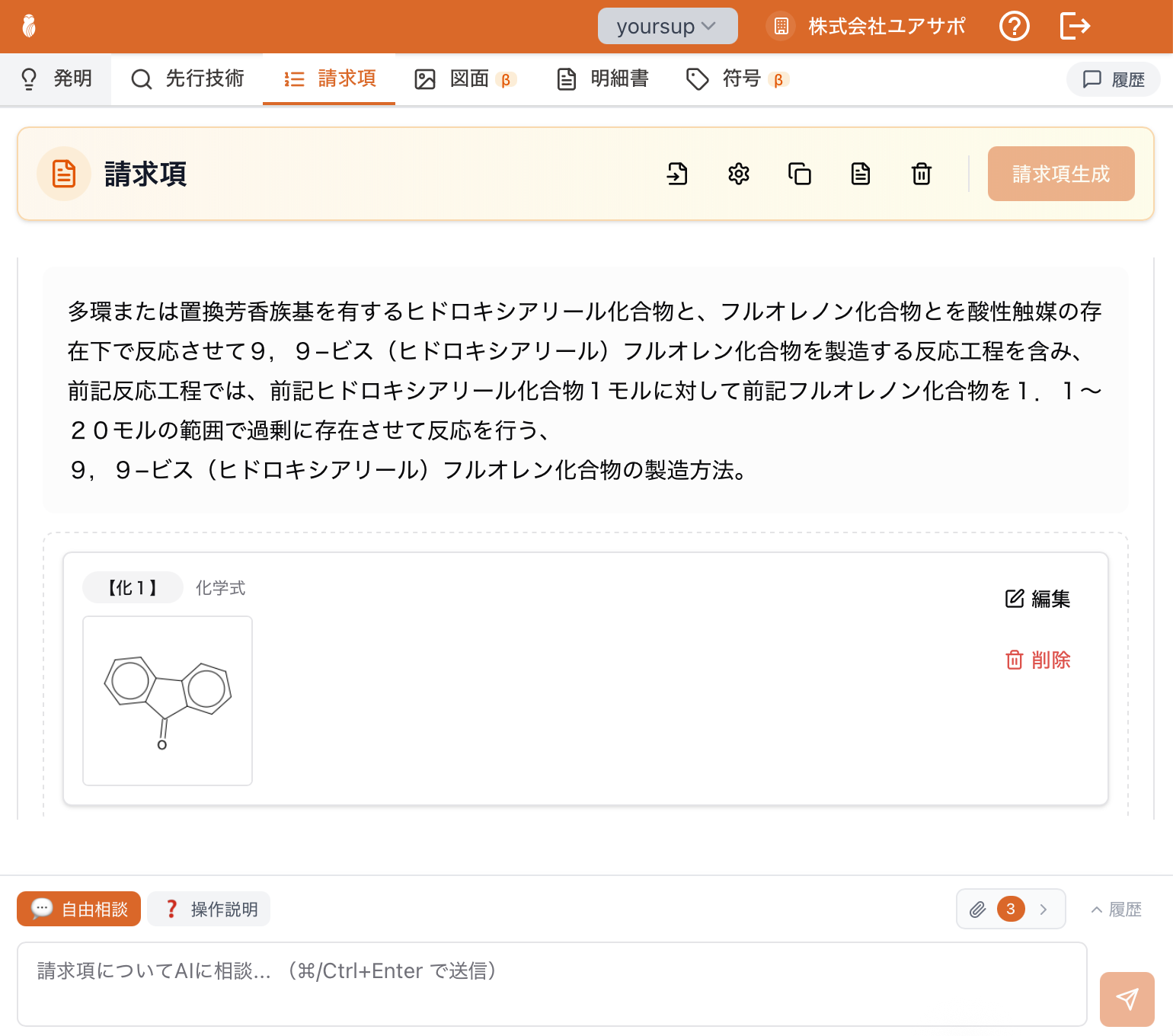Click the document icon beside the trash
Image resolution: width=1173 pixels, height=1036 pixels.
(861, 174)
